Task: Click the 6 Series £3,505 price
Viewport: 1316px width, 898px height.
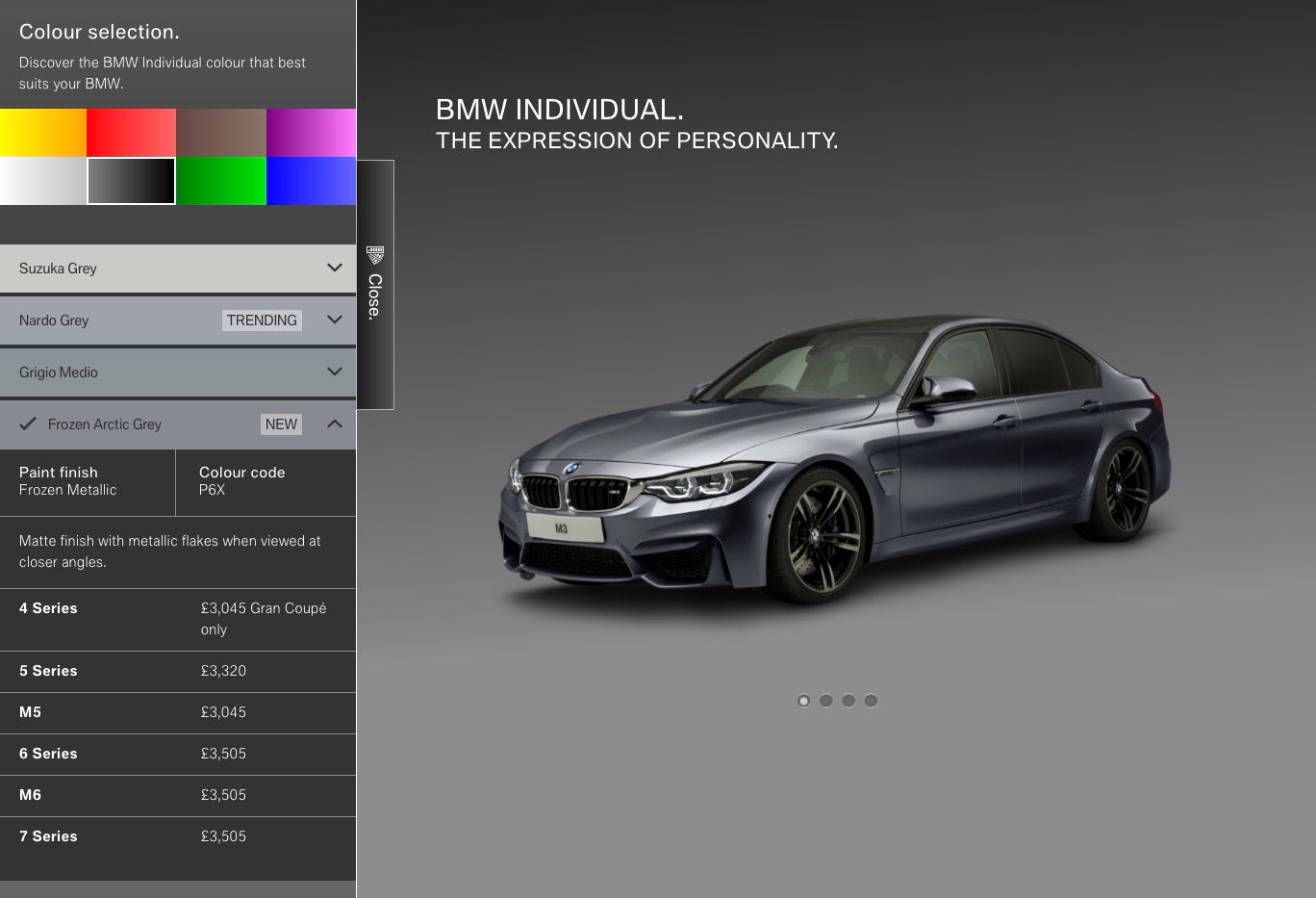Action: pyautogui.click(x=223, y=754)
